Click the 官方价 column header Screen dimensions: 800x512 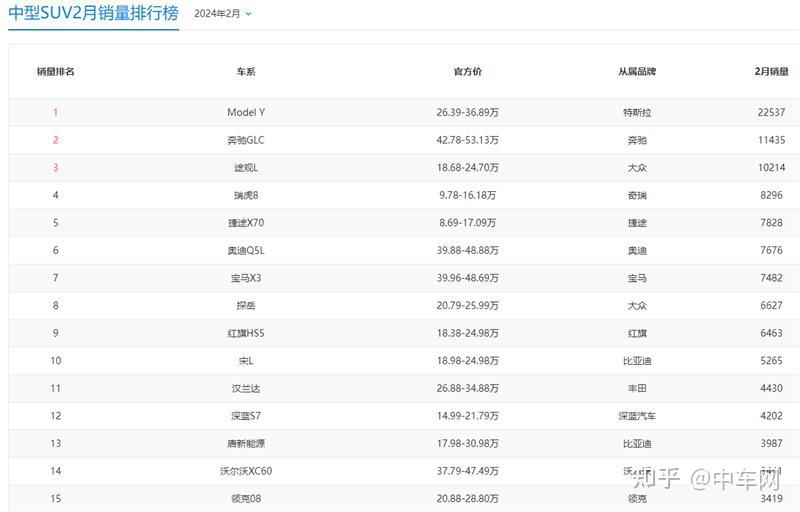[x=467, y=71]
